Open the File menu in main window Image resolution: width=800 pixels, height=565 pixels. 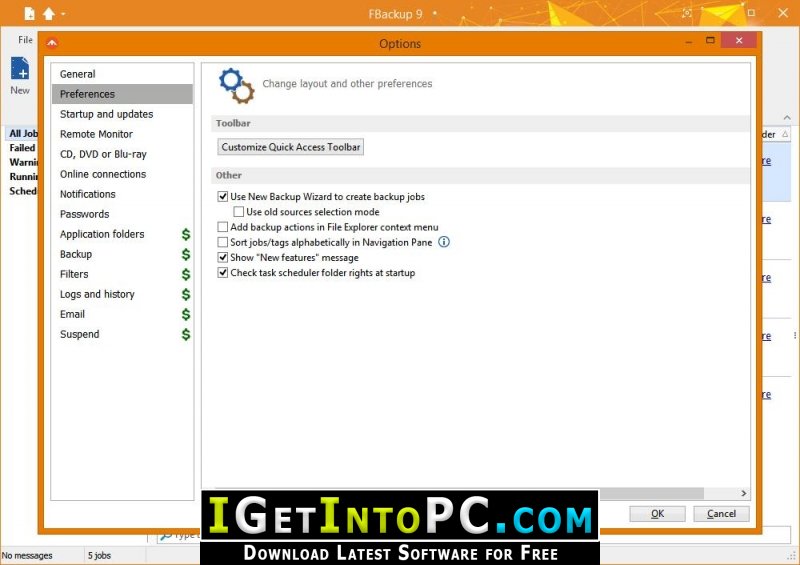pyautogui.click(x=25, y=39)
